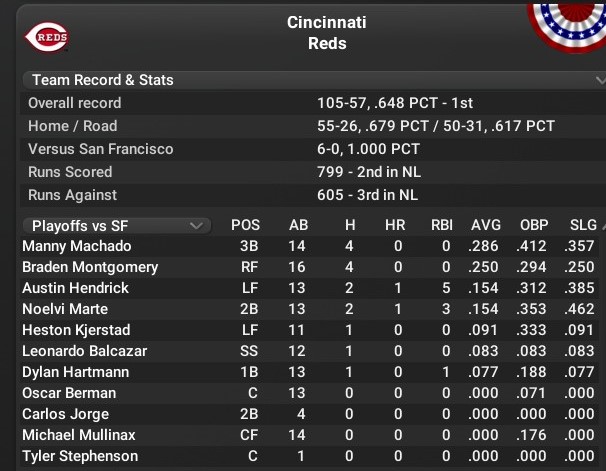Click the Overall record stat row
This screenshot has height=471, width=606.
tap(300, 103)
